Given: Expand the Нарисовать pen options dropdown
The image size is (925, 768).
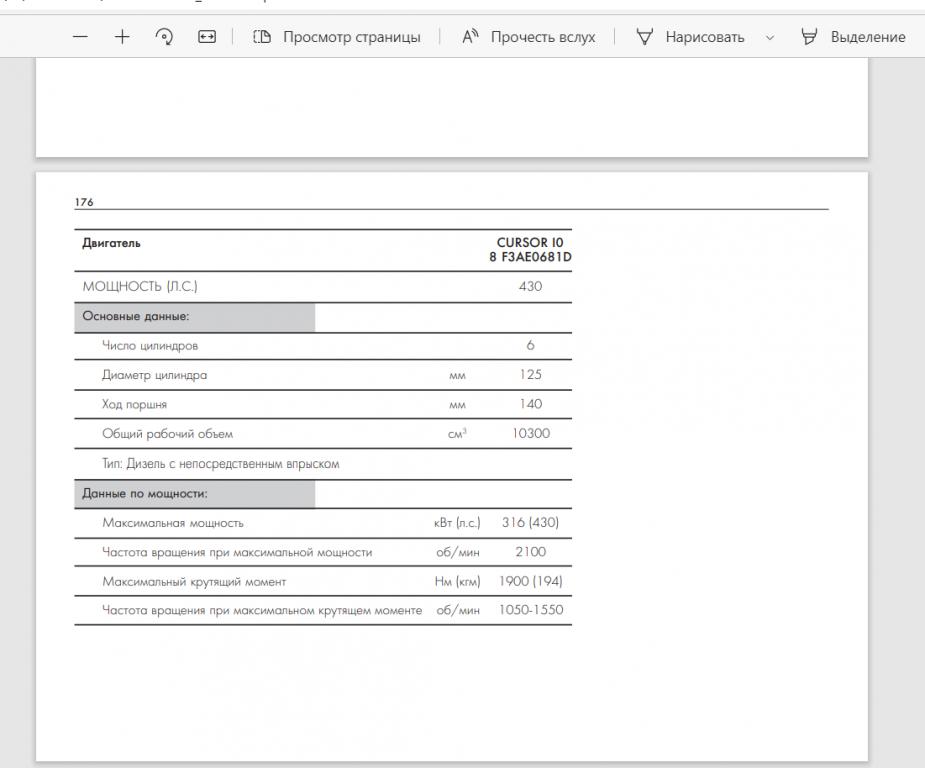Looking at the screenshot, I should click(769, 37).
